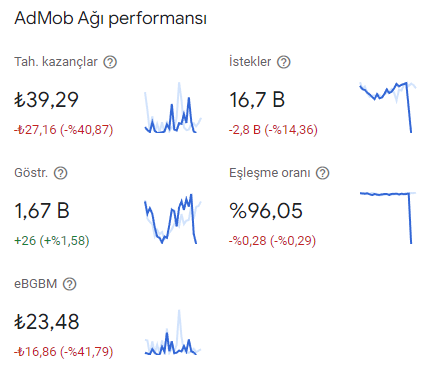This screenshot has height=372, width=444.
Task: Select the -2,8 B (-%14,36) change text
Action: click(x=273, y=129)
